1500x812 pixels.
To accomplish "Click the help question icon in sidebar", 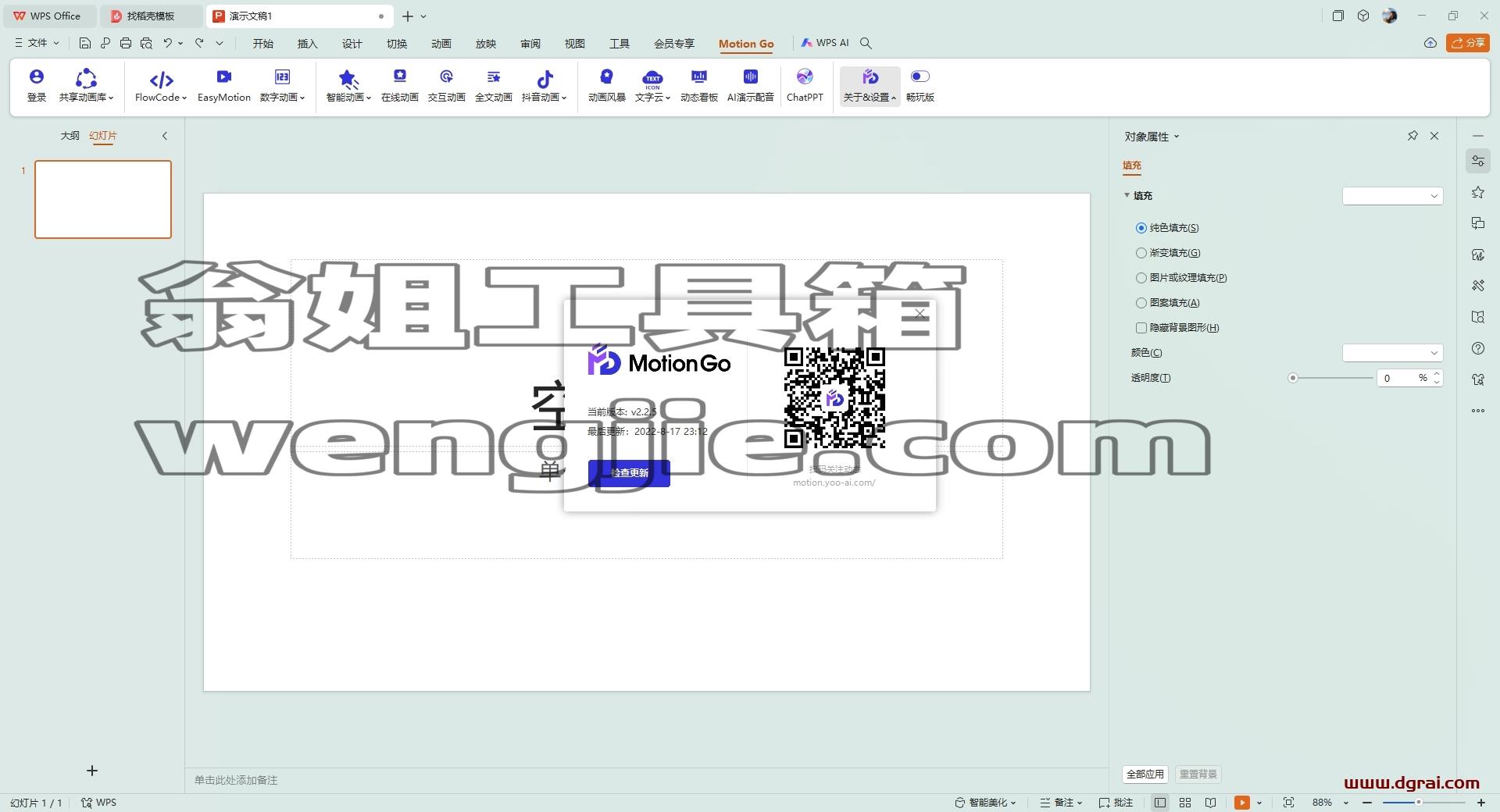I will pos(1478,348).
